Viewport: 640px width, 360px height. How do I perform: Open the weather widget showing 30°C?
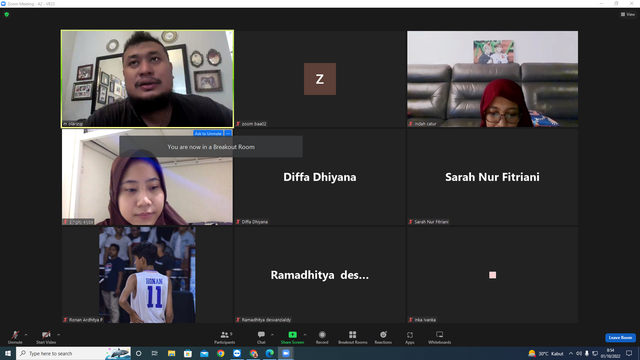point(546,353)
